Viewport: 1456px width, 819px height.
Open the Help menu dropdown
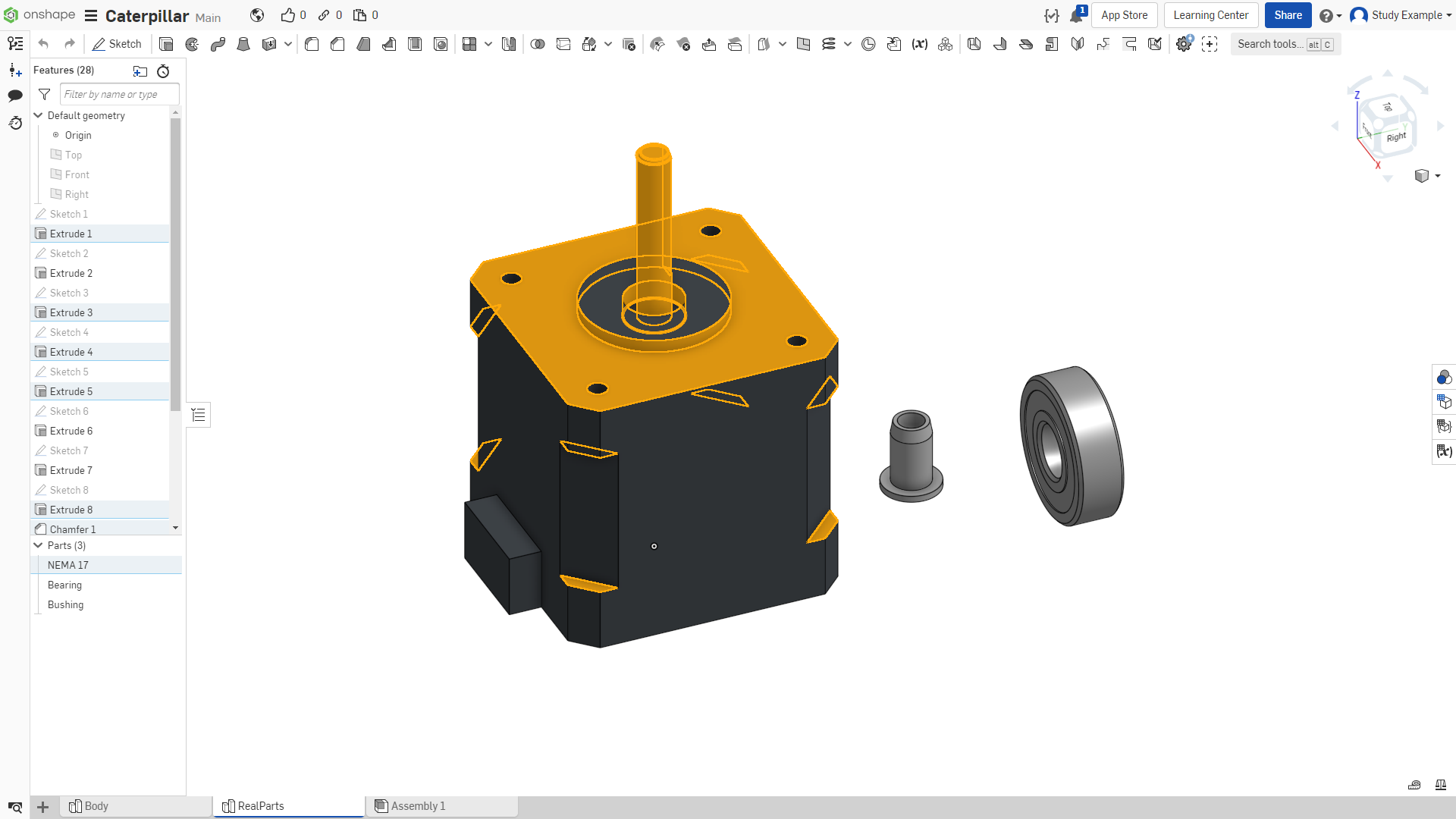1330,15
